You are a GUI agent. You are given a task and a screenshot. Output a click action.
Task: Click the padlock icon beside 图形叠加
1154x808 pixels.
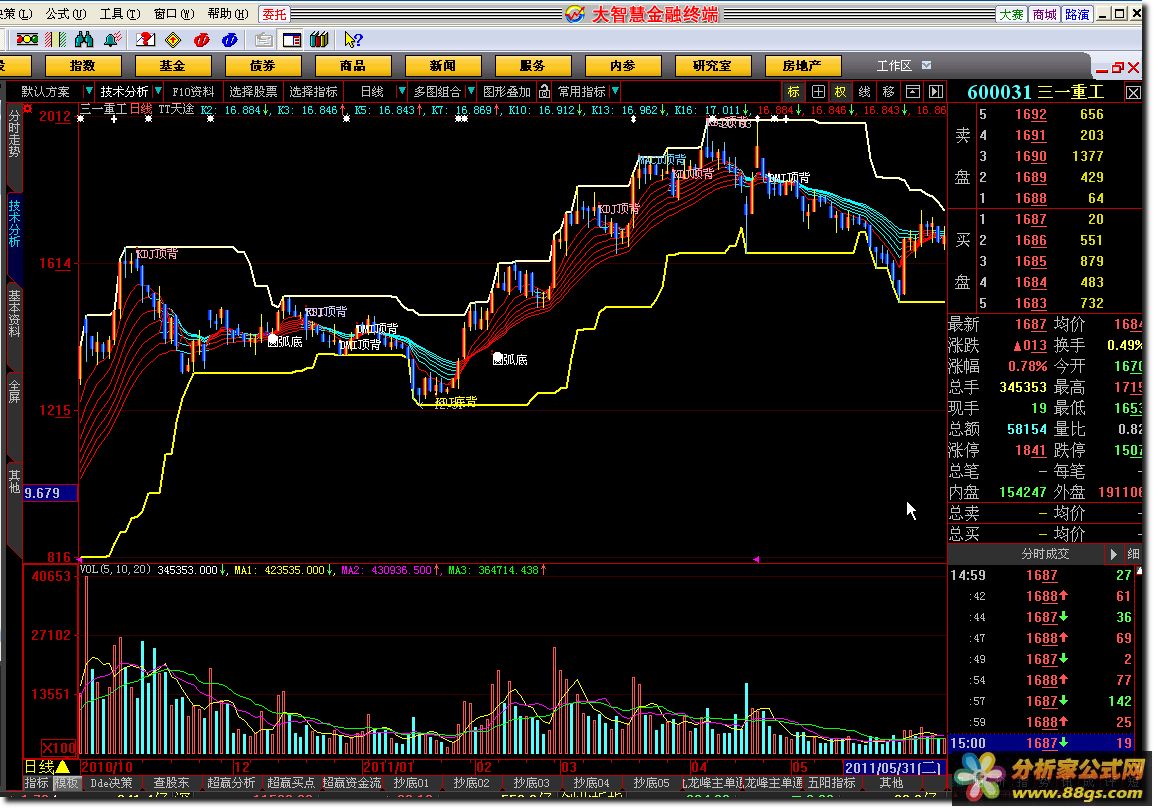click(x=544, y=91)
